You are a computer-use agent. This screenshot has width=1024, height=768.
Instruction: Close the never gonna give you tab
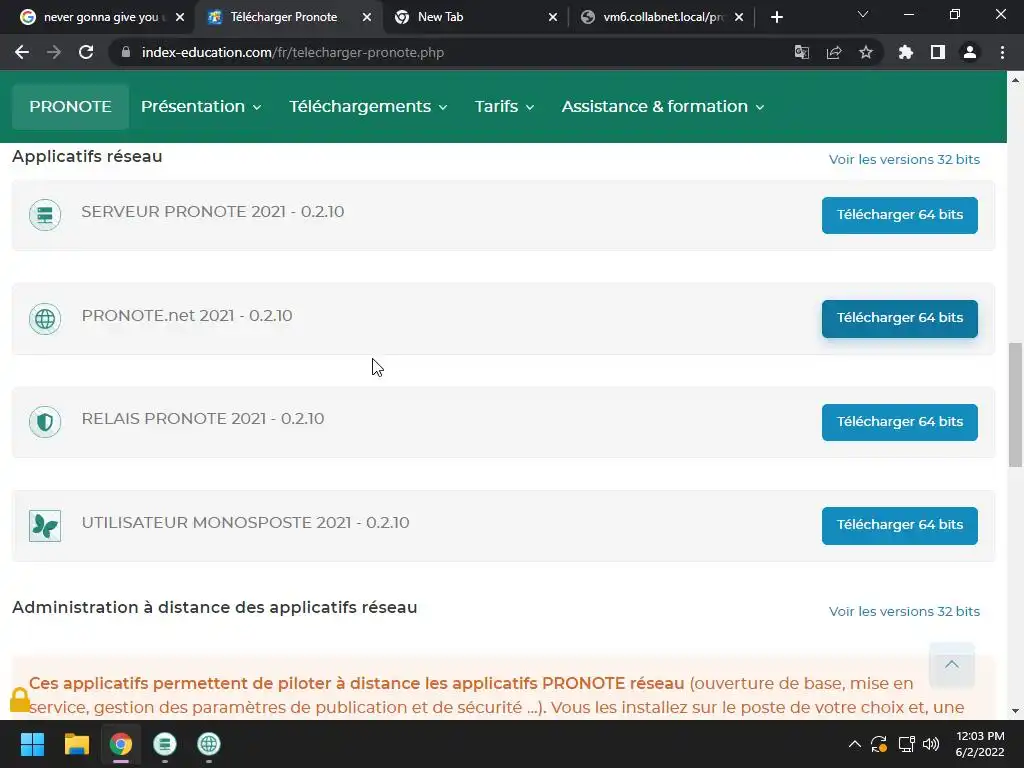point(180,17)
